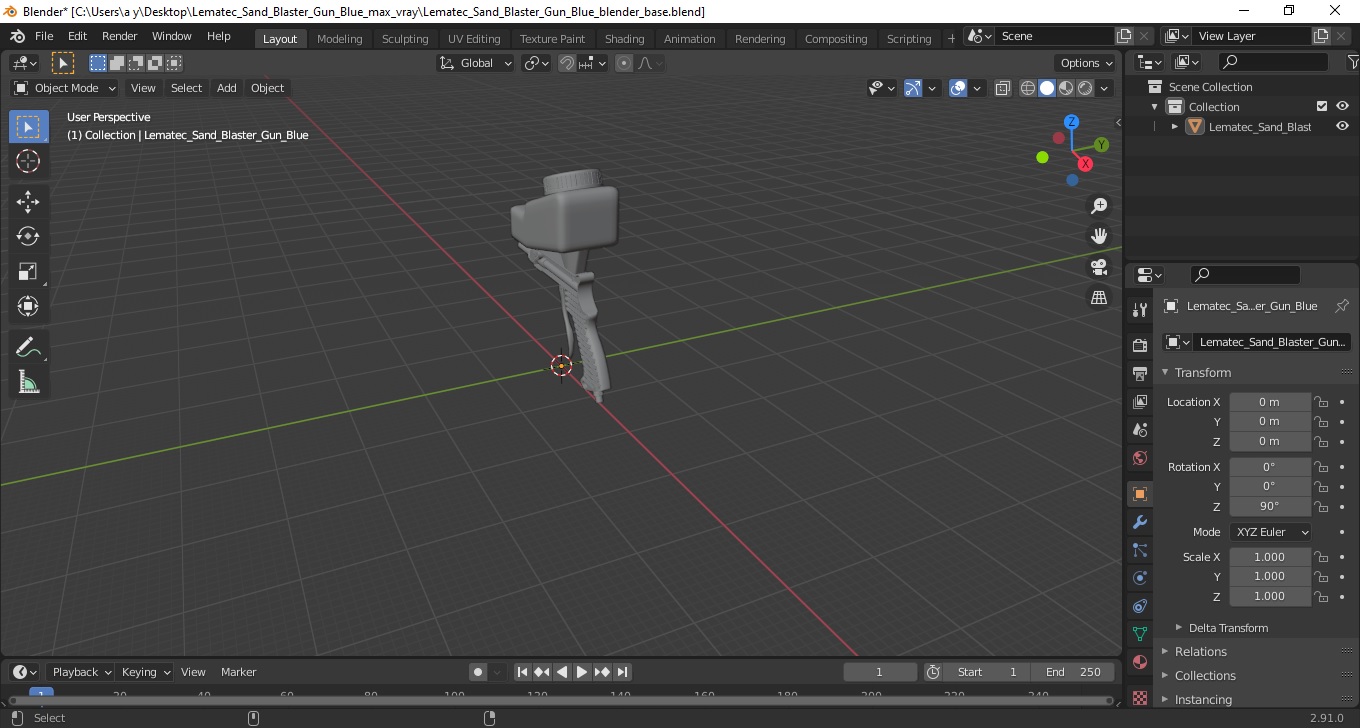
Task: Toggle camera view in viewport
Action: 1099,267
